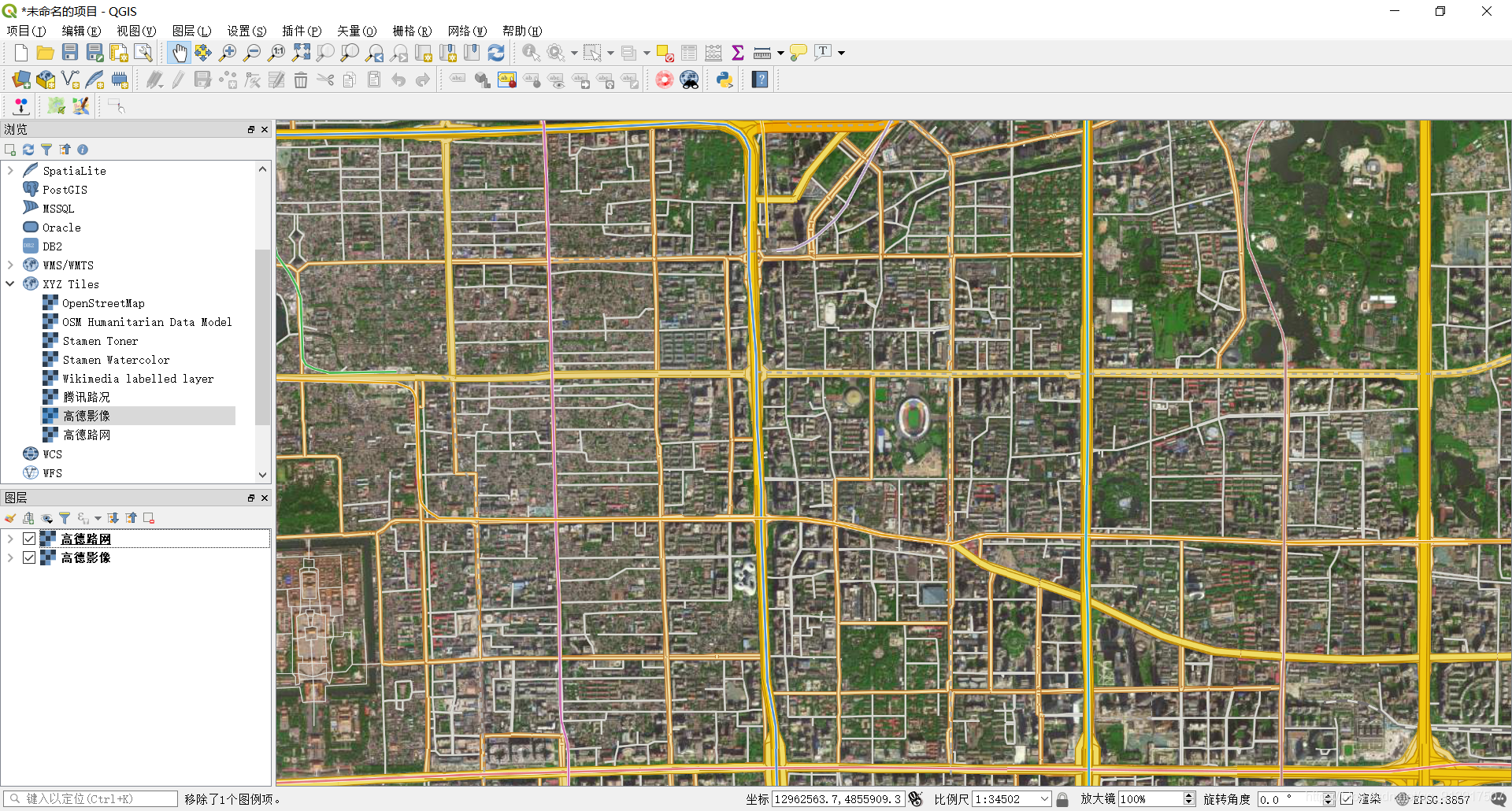The width and height of the screenshot is (1512, 811).
Task: Open the scale 1:34502 dropdown
Action: 1045,799
